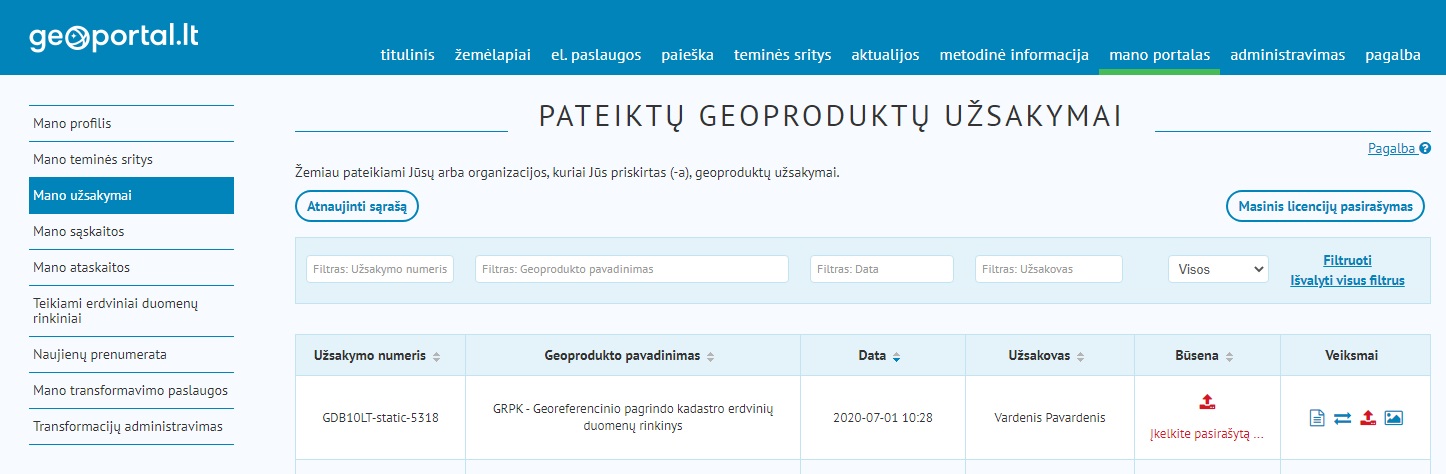The width and height of the screenshot is (1446, 474).
Task: Go to the administravimas menu
Action: [1287, 55]
